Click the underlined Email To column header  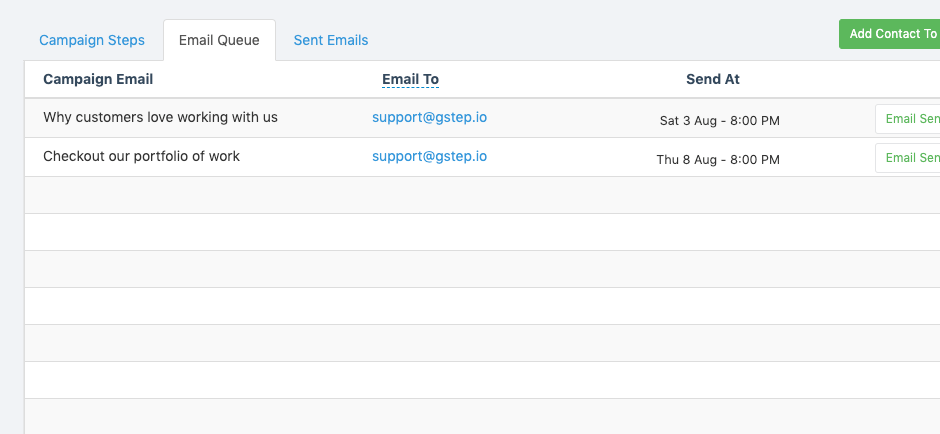coord(410,79)
